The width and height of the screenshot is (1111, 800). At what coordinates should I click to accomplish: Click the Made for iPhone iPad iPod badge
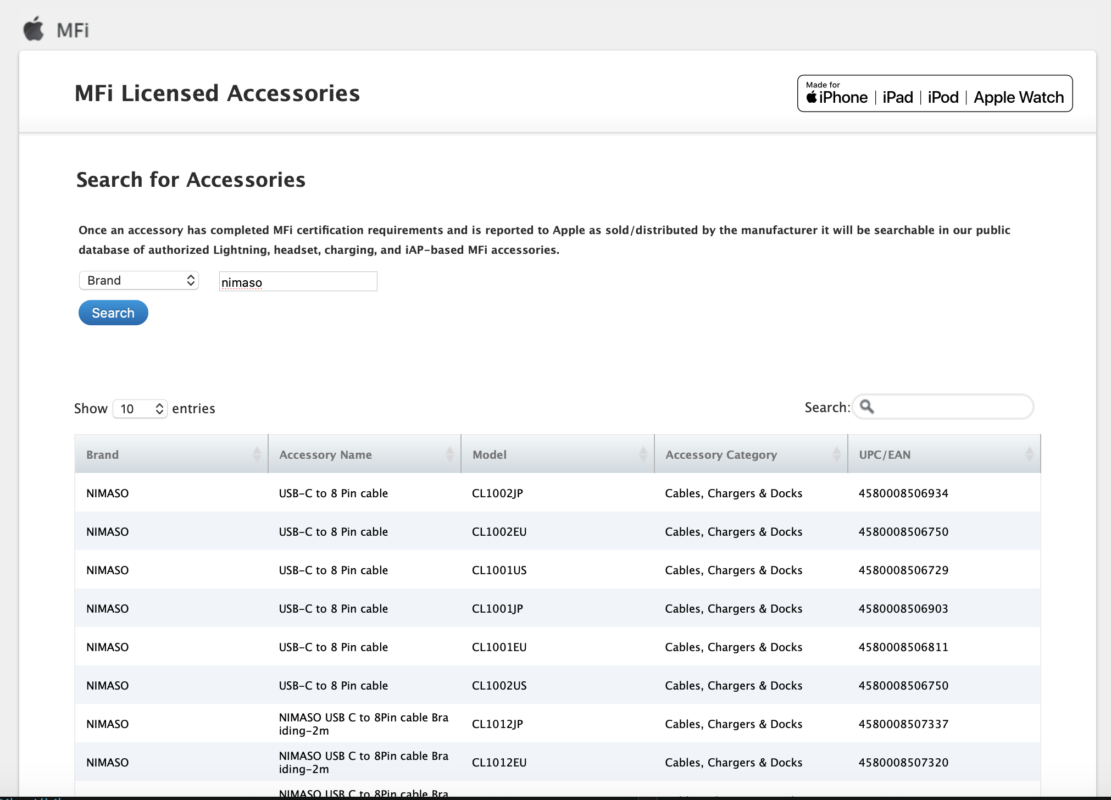[935, 94]
